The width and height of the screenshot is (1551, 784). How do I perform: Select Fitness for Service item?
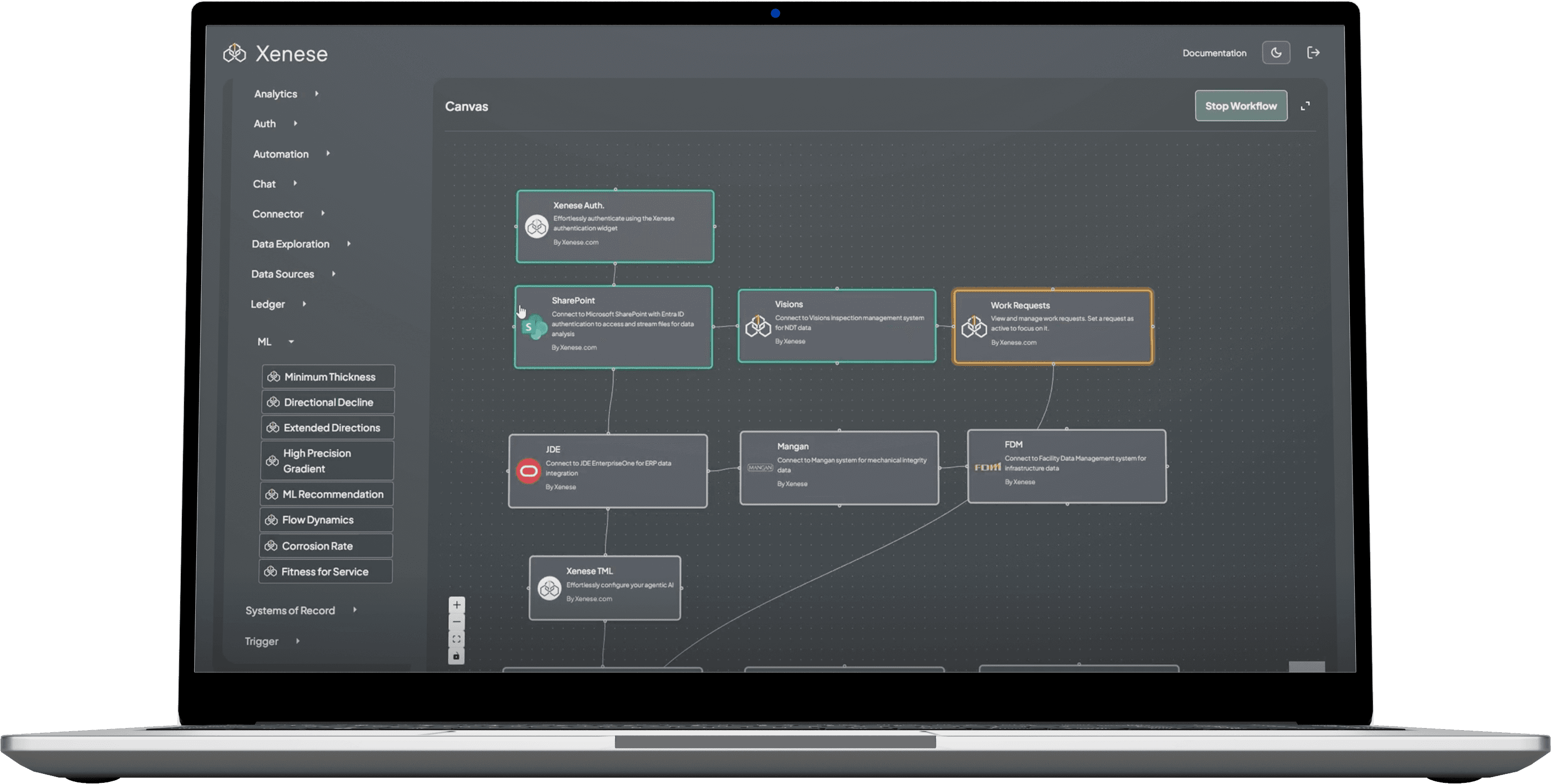tap(325, 572)
